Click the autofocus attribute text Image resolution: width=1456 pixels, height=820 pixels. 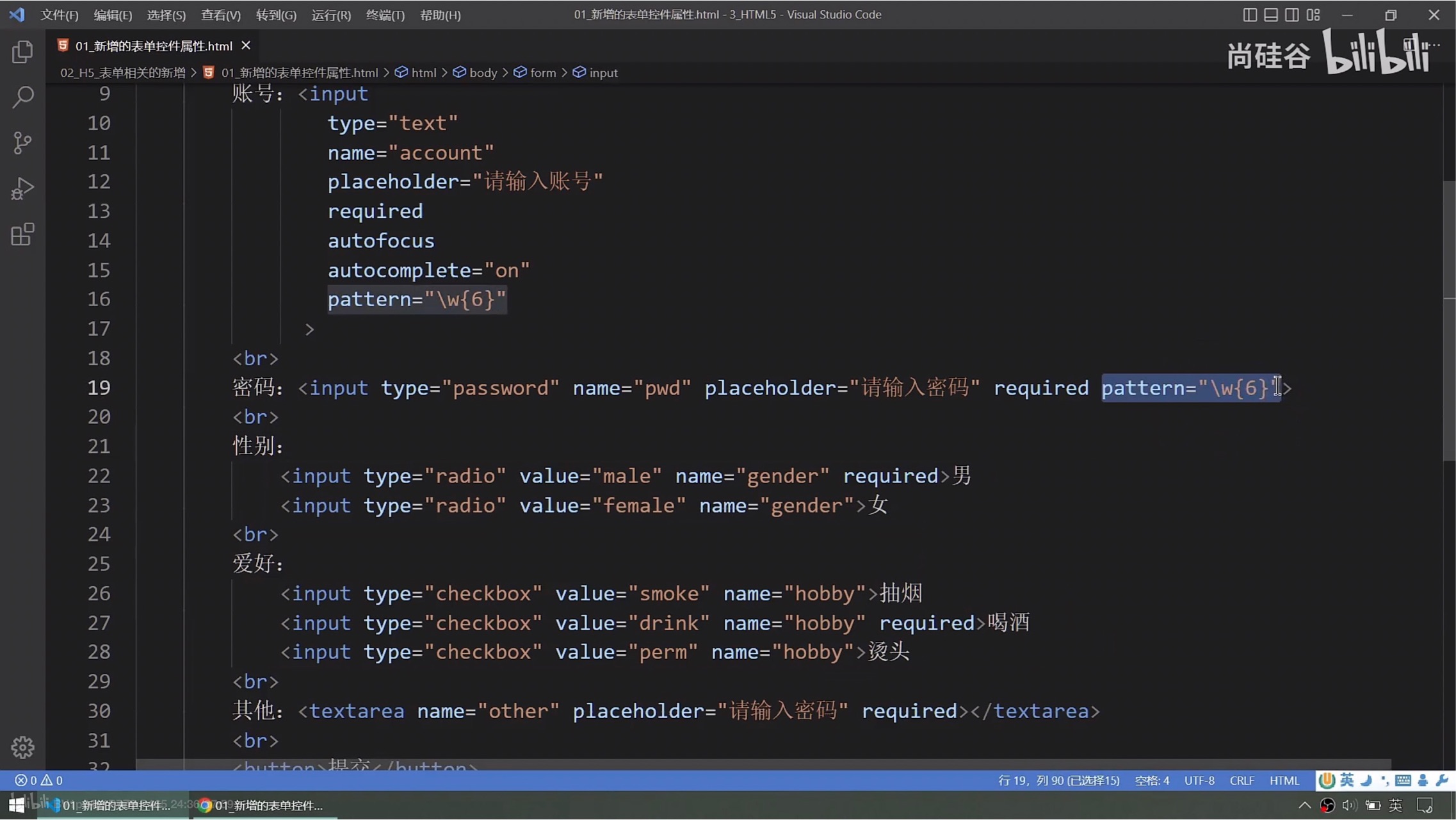tap(381, 240)
